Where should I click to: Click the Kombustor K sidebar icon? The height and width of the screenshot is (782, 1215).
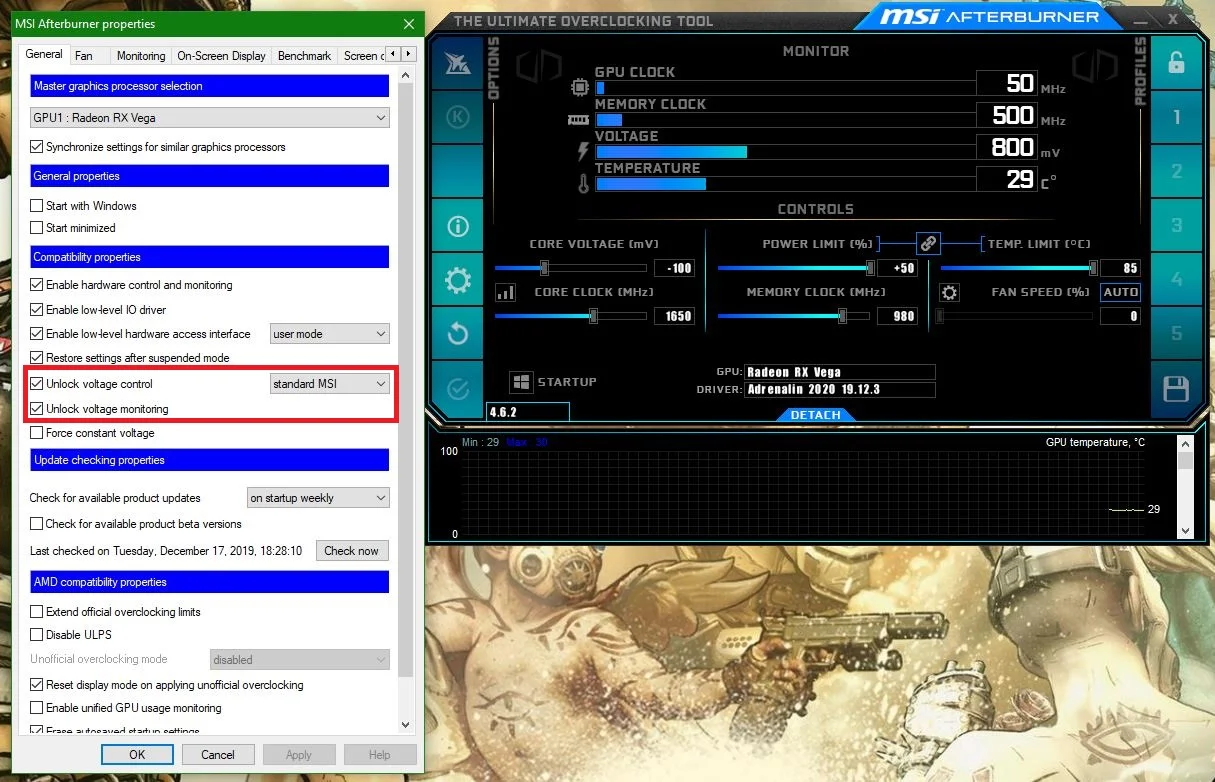(458, 117)
